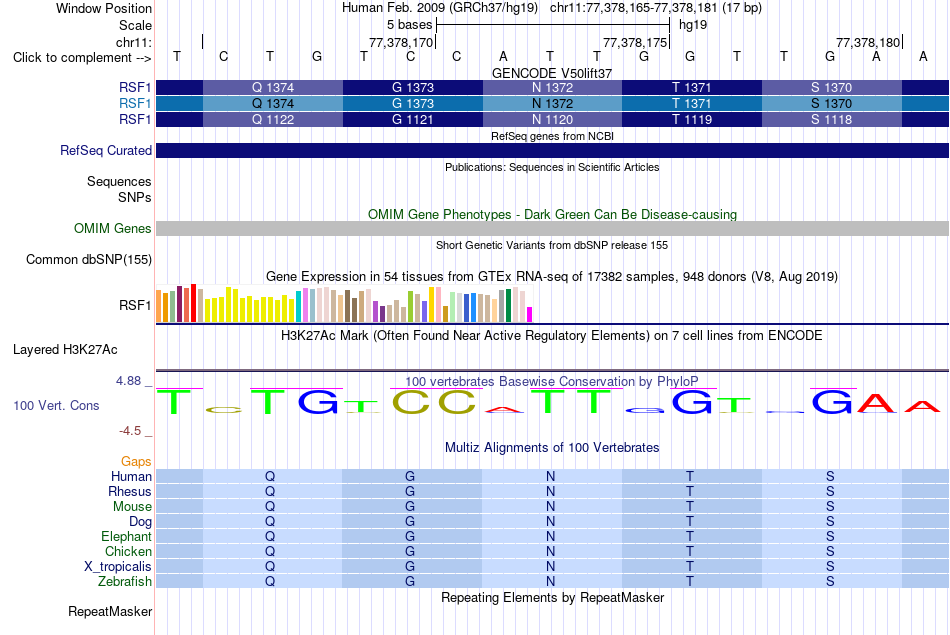Click position label 77,378,175 on the ruler
The height and width of the screenshot is (635, 950).
point(635,42)
